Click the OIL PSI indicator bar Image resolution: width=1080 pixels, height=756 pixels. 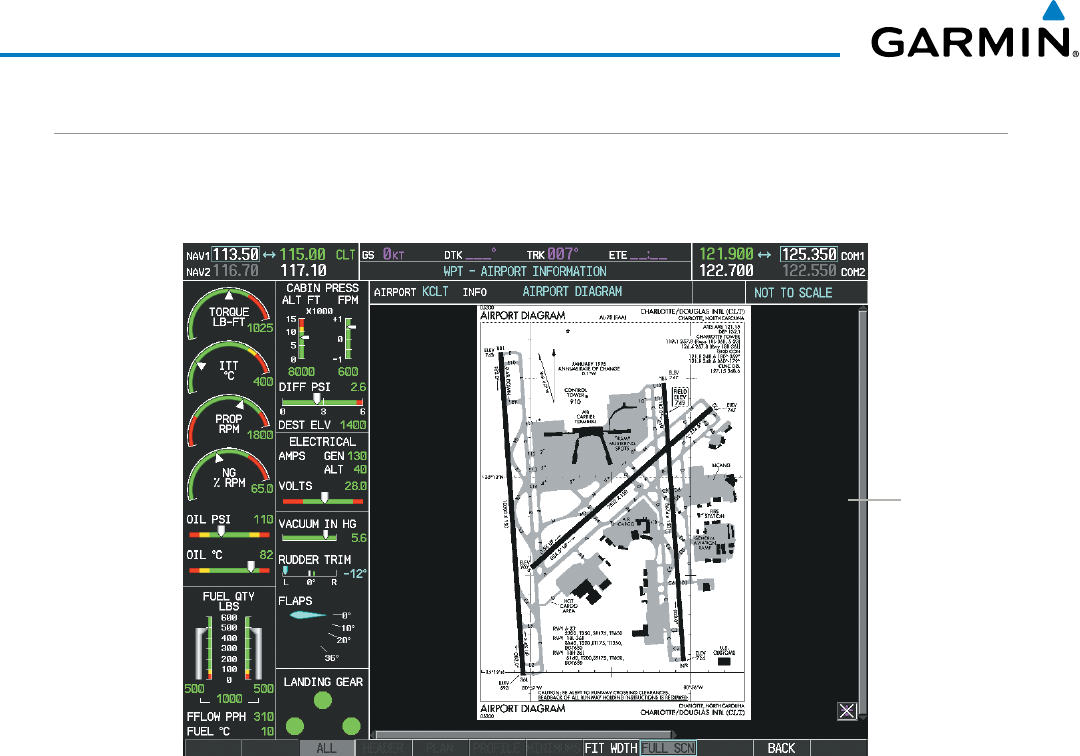[230, 534]
